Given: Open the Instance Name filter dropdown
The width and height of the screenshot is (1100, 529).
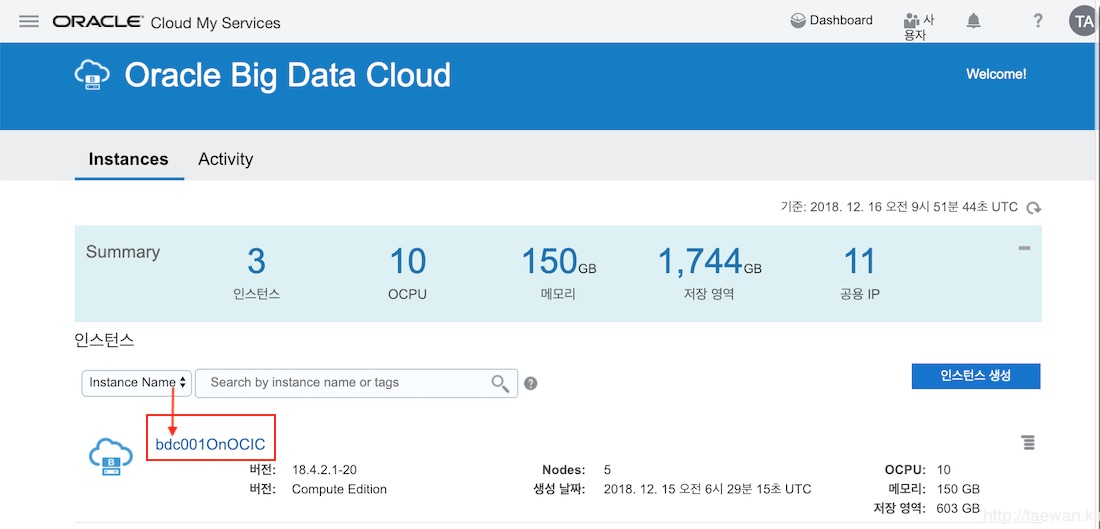Looking at the screenshot, I should click(x=137, y=383).
